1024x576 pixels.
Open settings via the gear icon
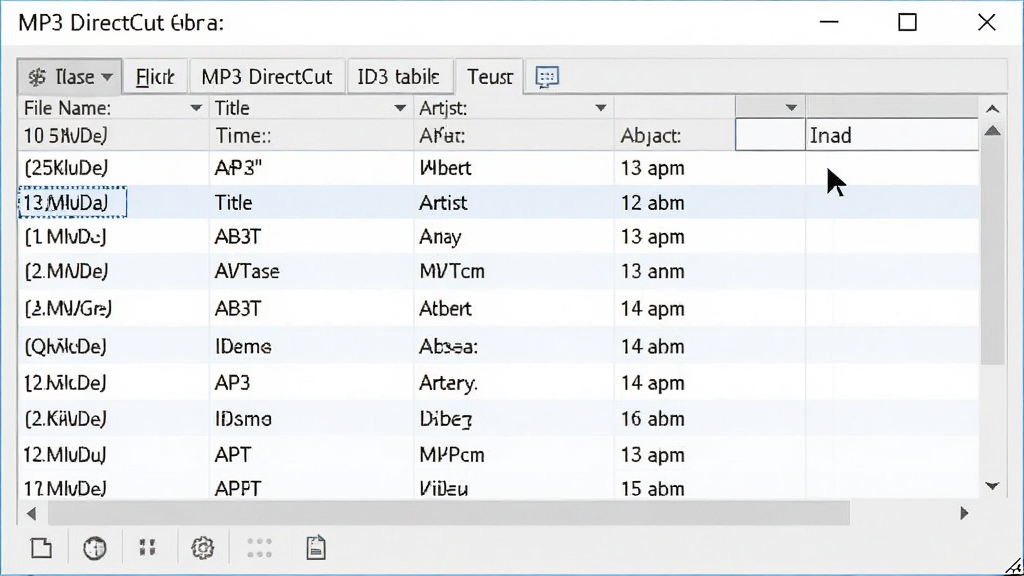click(x=202, y=548)
